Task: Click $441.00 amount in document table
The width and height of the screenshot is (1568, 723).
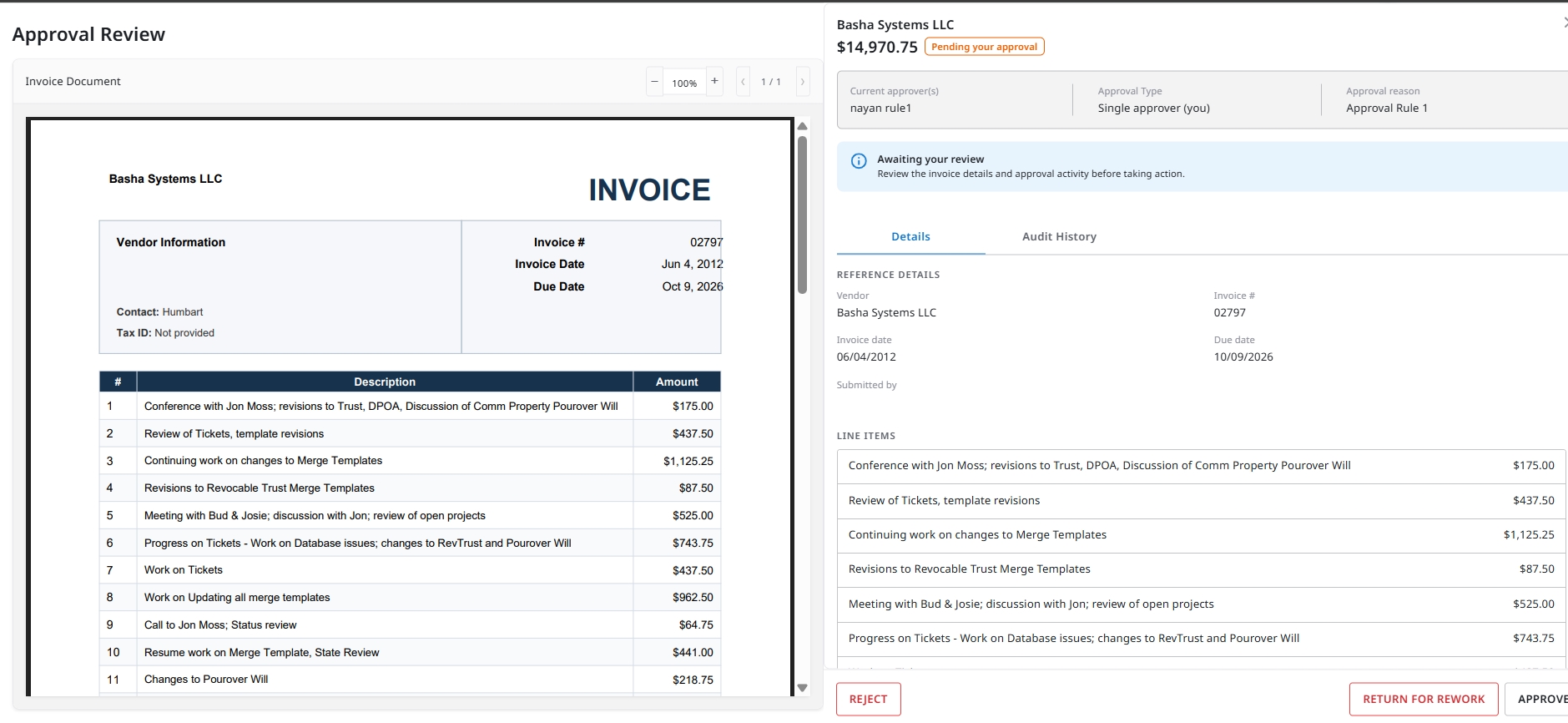Action: point(693,653)
